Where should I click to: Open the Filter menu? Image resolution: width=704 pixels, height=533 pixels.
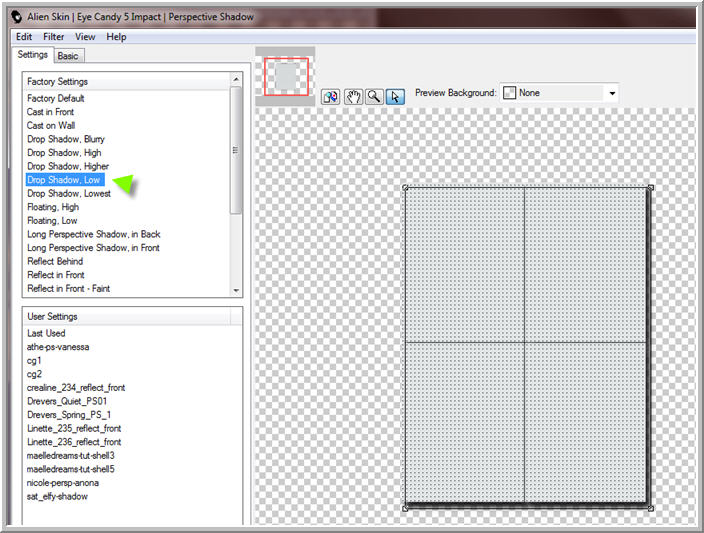pyautogui.click(x=53, y=37)
